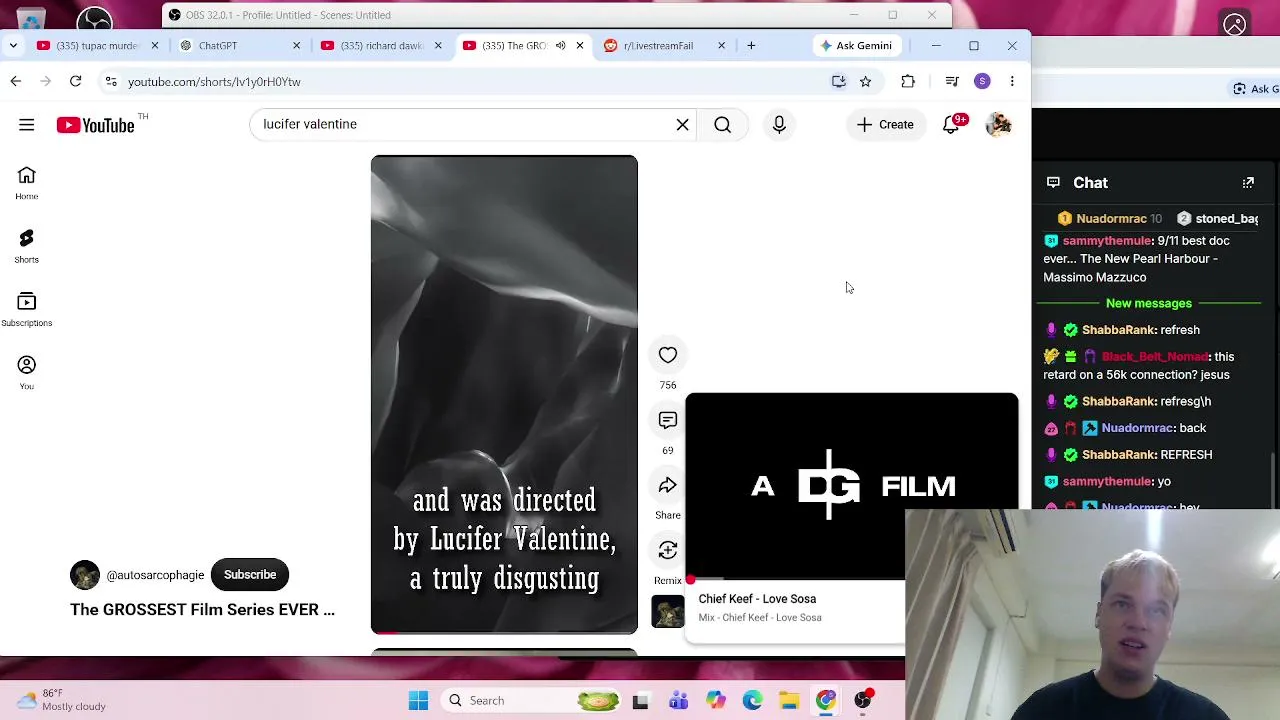1280x720 pixels.
Task: Click the Nuadormrac gifter leaderboard entry
Action: pos(1110,219)
